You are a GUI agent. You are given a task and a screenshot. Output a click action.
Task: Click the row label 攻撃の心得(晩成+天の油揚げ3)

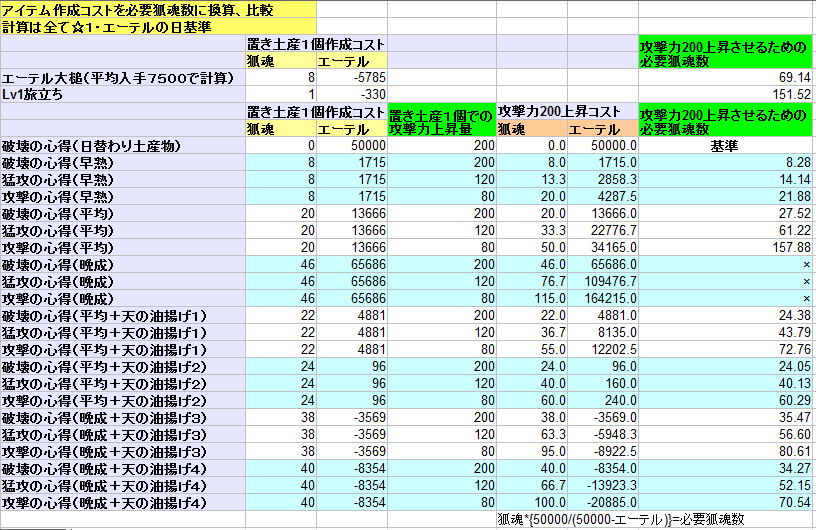pos(123,451)
